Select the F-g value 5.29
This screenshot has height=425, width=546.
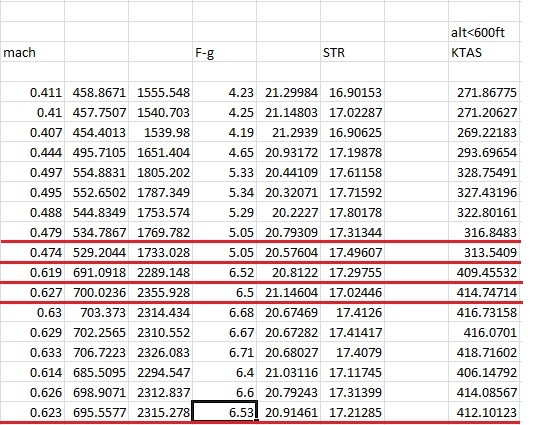coord(225,212)
